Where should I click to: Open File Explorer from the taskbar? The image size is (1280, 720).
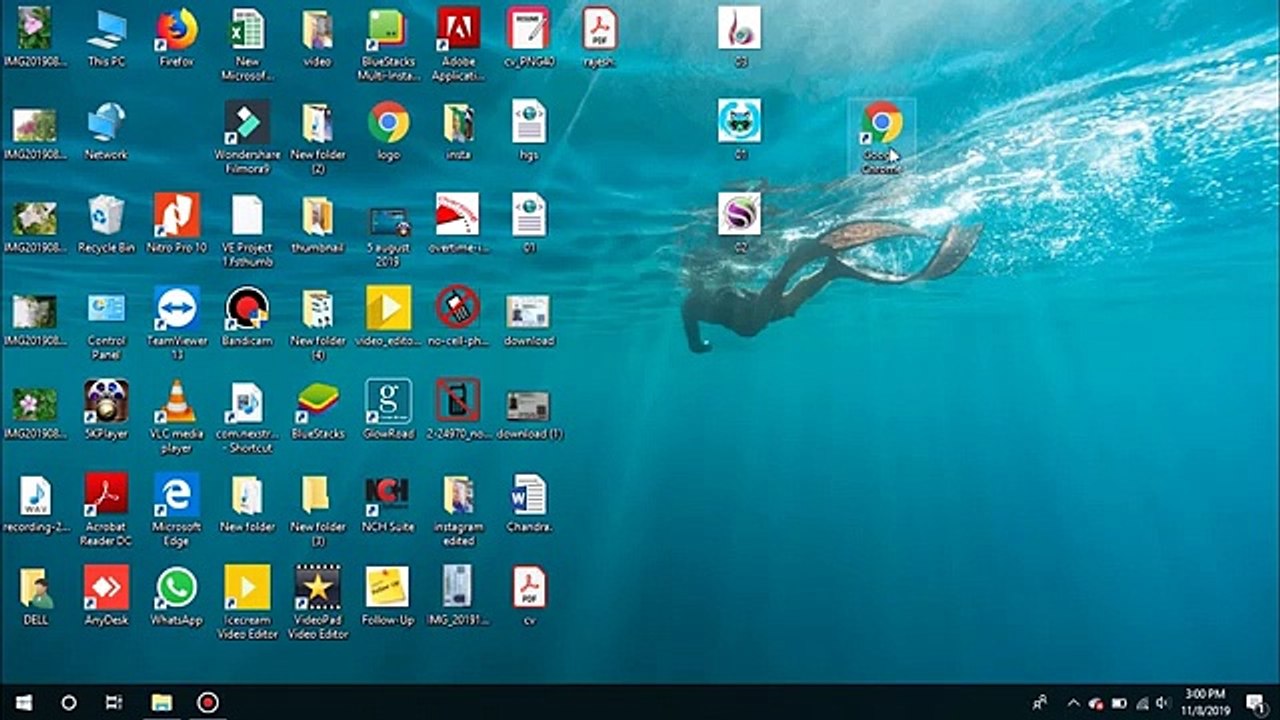[x=162, y=702]
